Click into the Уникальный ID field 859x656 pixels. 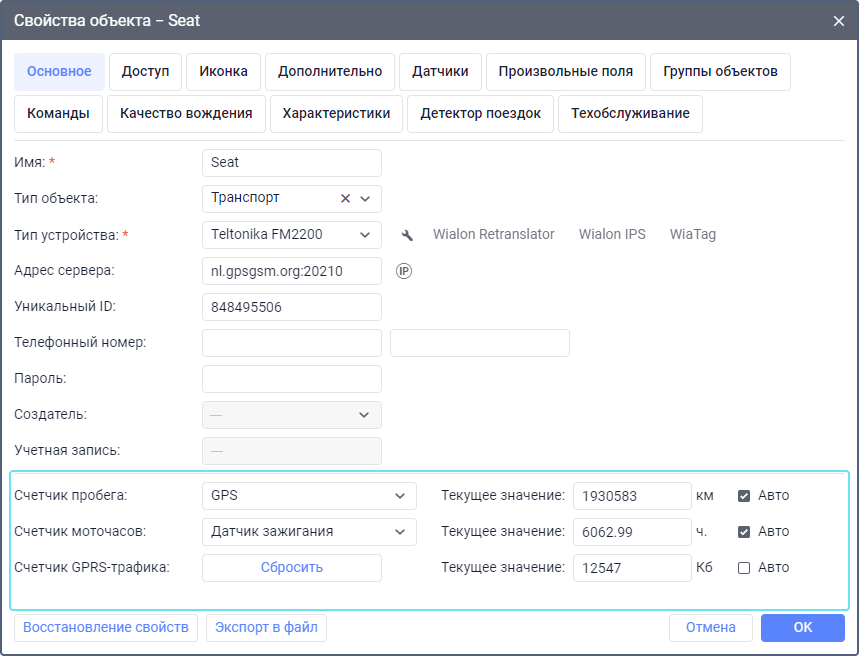pos(291,307)
